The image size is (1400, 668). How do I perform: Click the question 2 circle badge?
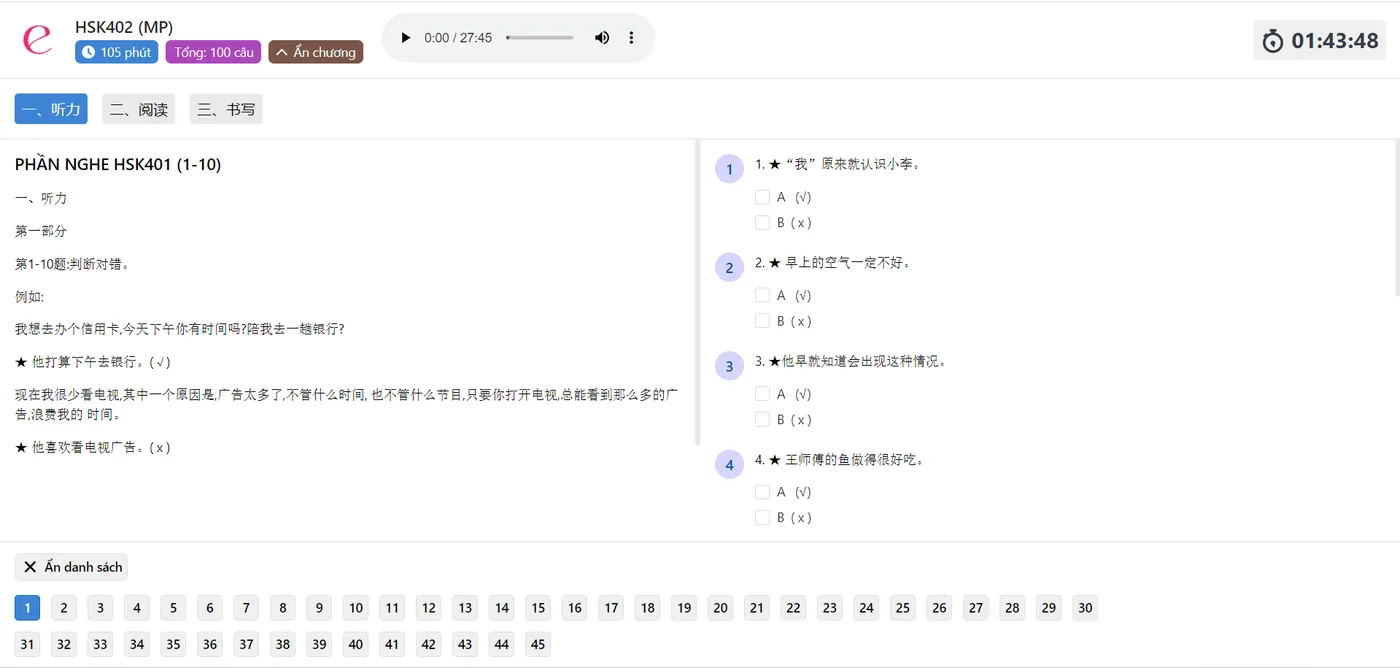(729, 267)
